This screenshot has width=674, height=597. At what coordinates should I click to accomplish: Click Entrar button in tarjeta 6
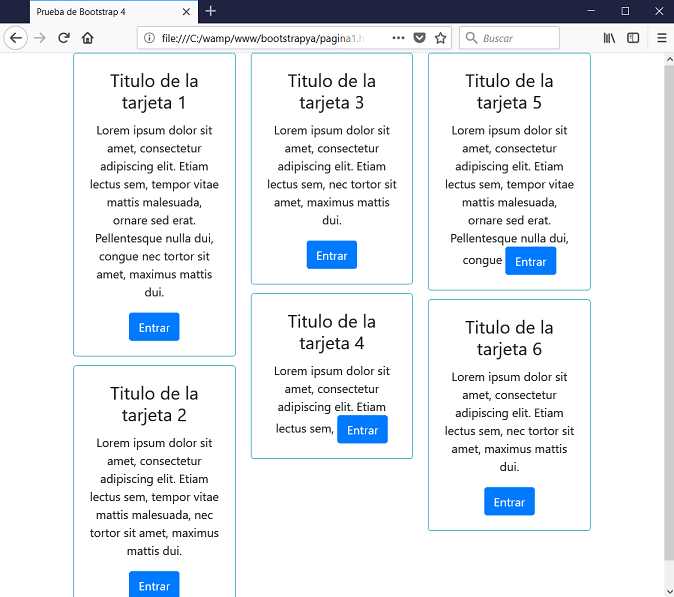[509, 502]
